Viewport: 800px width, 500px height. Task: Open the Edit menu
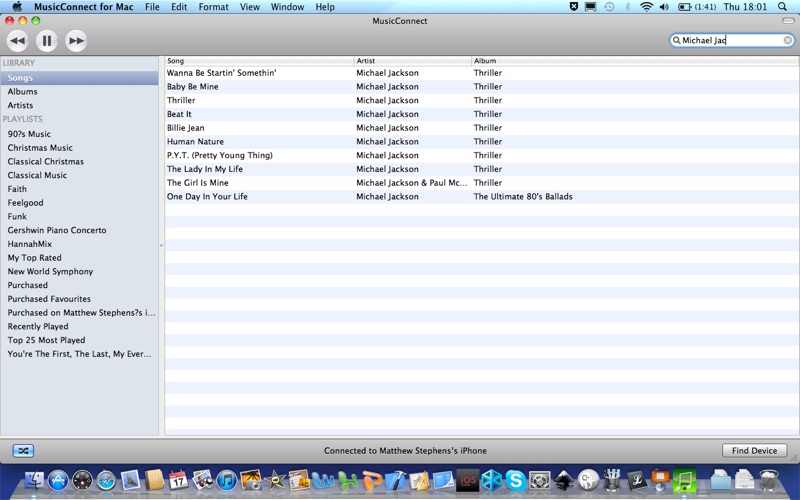coord(179,7)
